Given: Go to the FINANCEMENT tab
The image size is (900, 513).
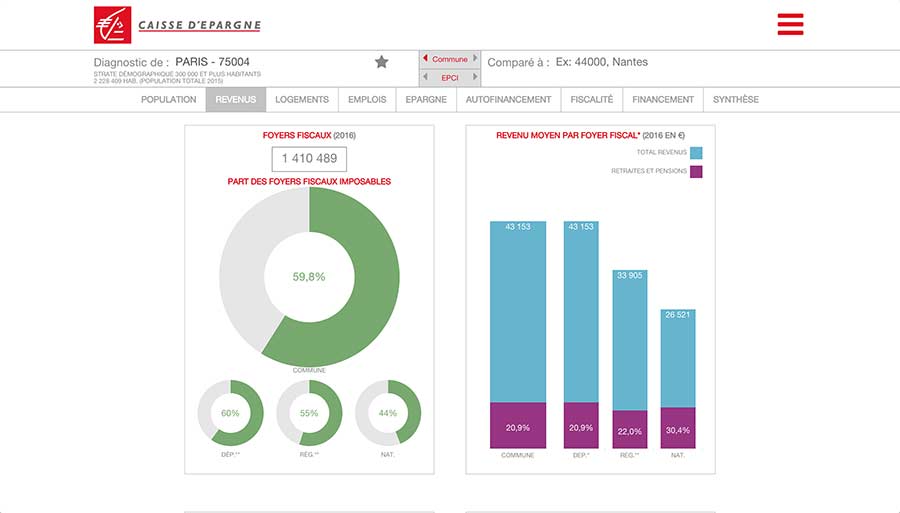Looking at the screenshot, I should [663, 99].
